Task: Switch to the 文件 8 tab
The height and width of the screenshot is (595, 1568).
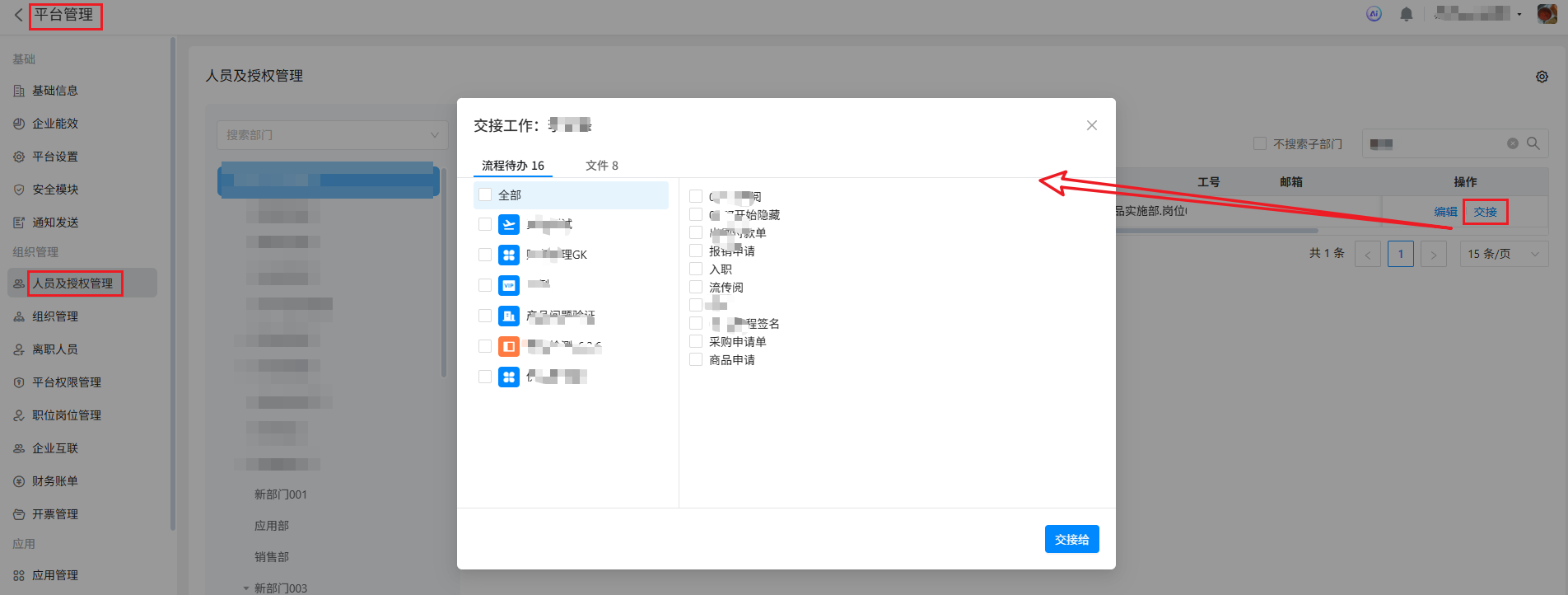Action: pos(601,166)
